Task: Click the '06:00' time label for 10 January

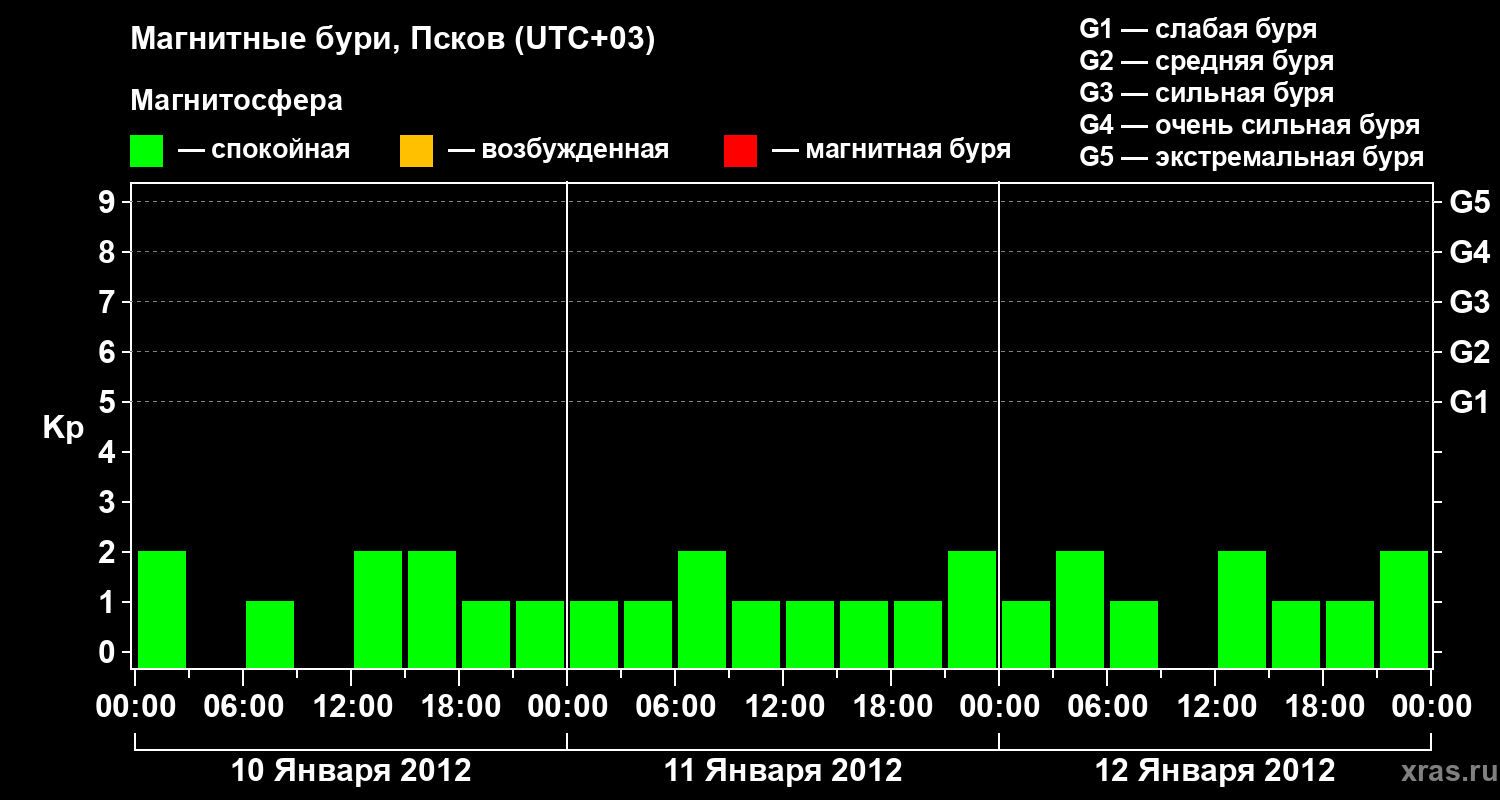Action: 243,707
